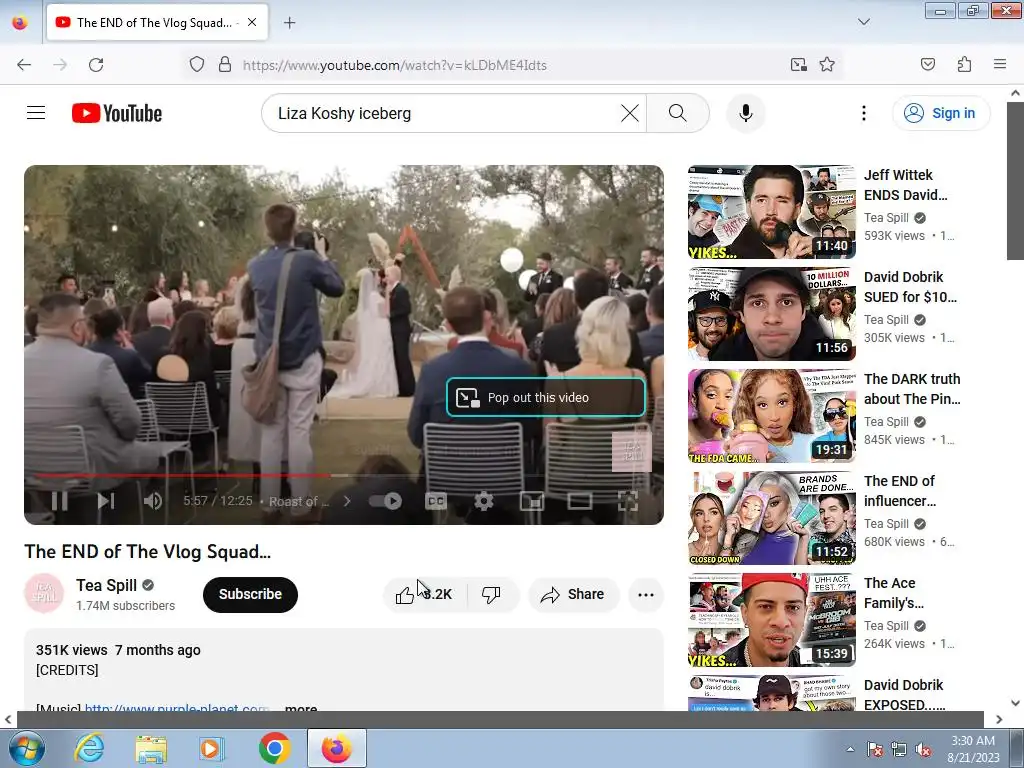Open Tea Spill channel name link

(x=106, y=585)
